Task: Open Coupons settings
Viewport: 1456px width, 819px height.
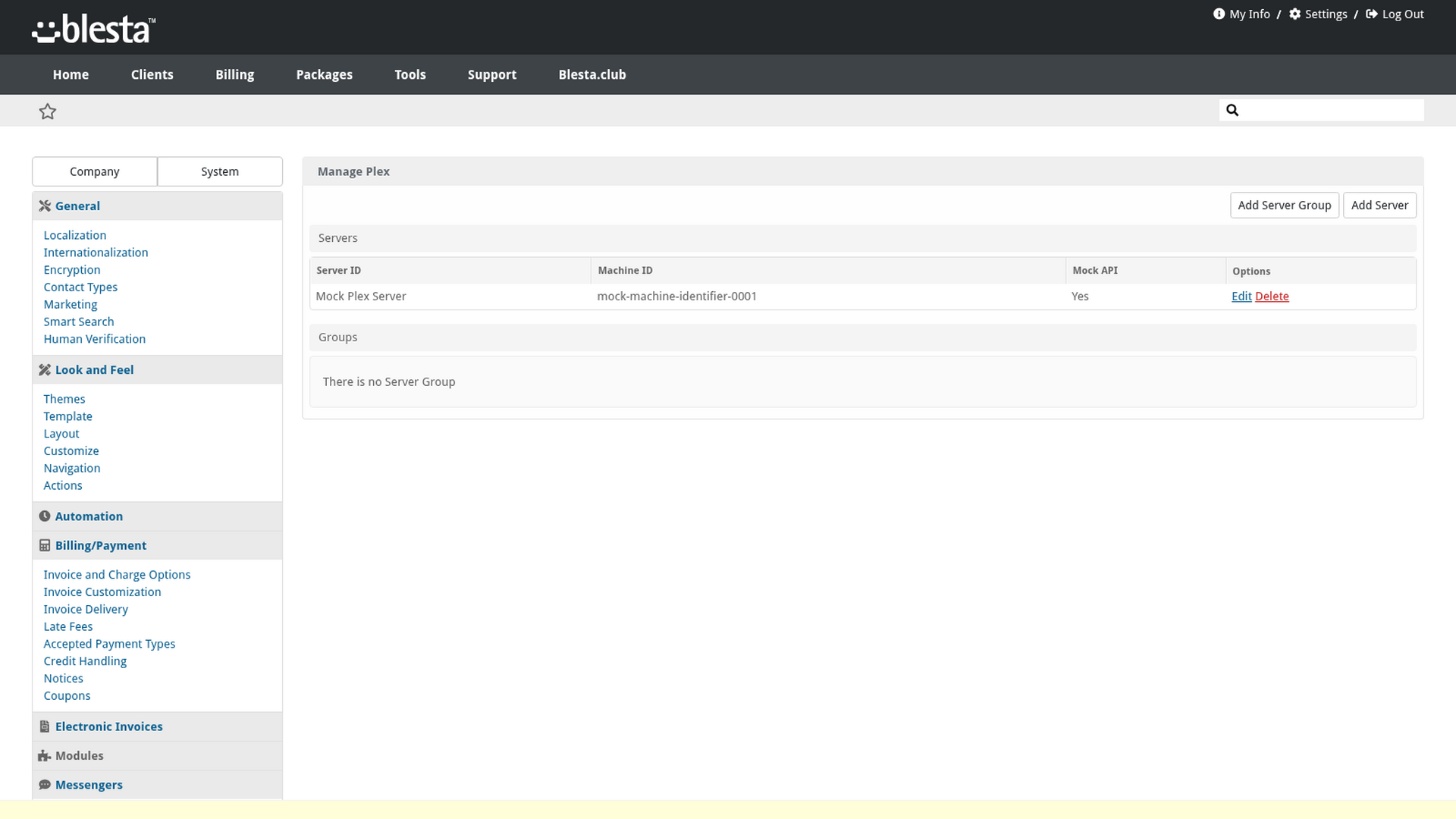Action: coord(67,696)
